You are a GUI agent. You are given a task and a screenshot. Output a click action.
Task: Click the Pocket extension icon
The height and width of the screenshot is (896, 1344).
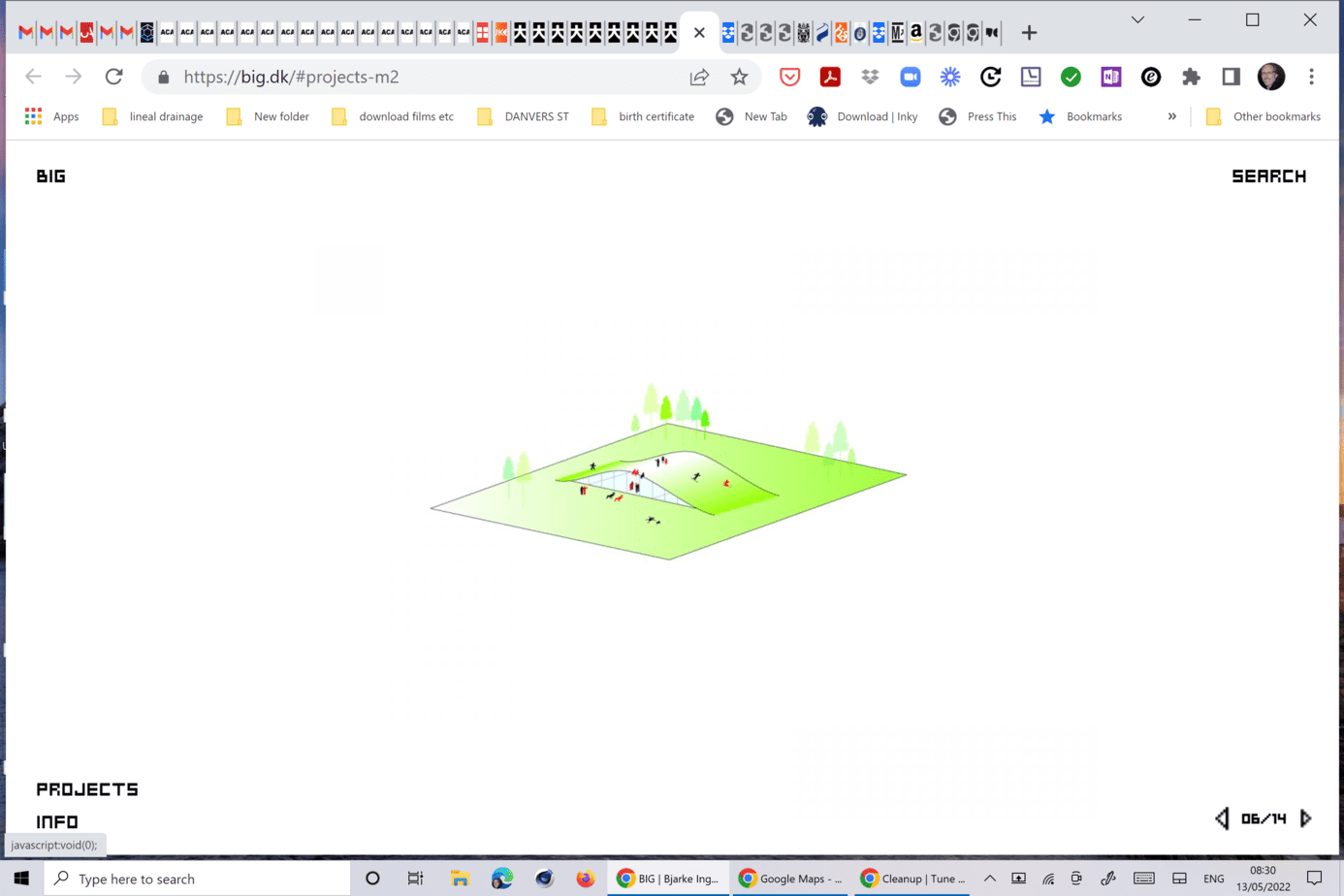(789, 78)
